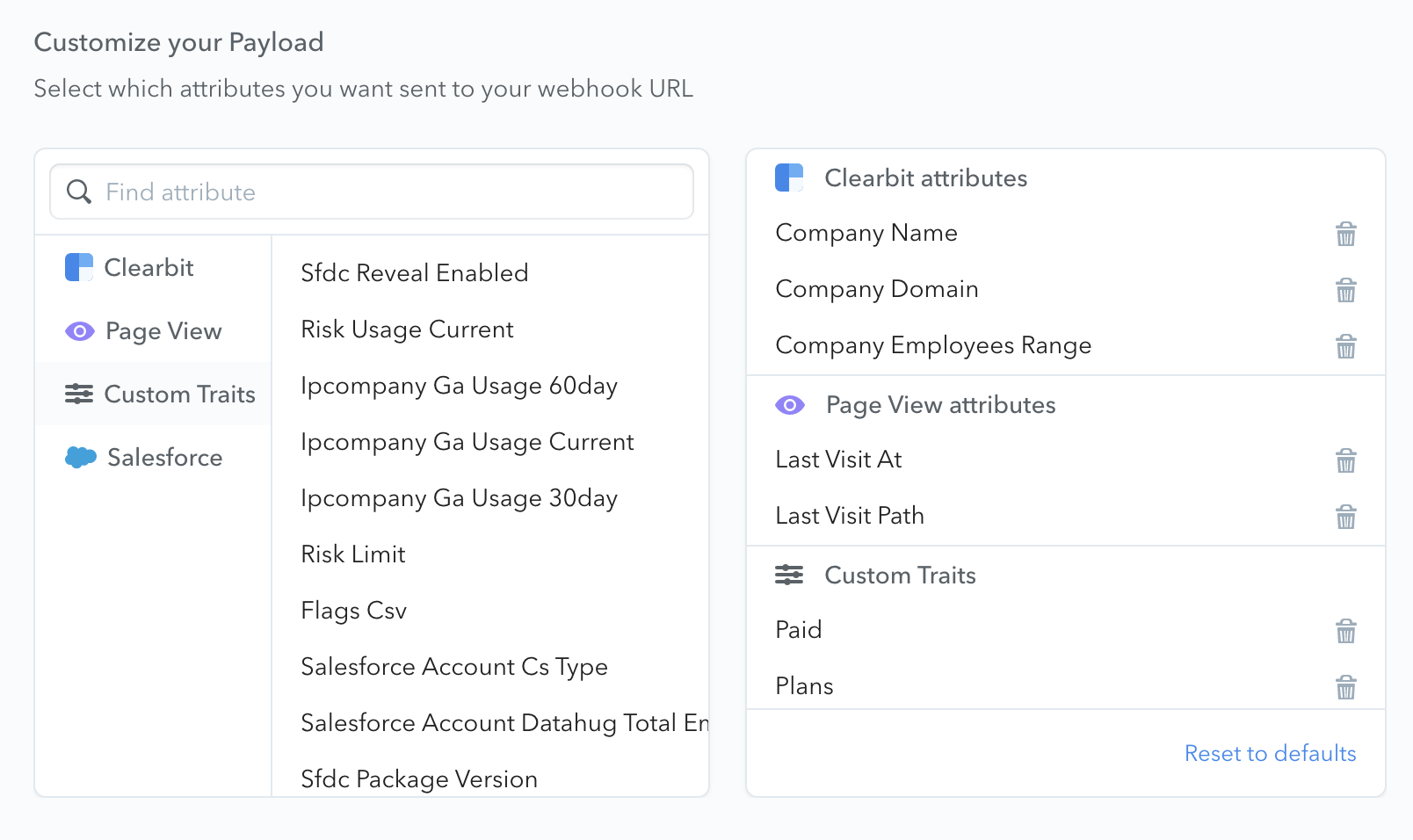Reset payload to defaults
The height and width of the screenshot is (840, 1413).
click(x=1270, y=753)
